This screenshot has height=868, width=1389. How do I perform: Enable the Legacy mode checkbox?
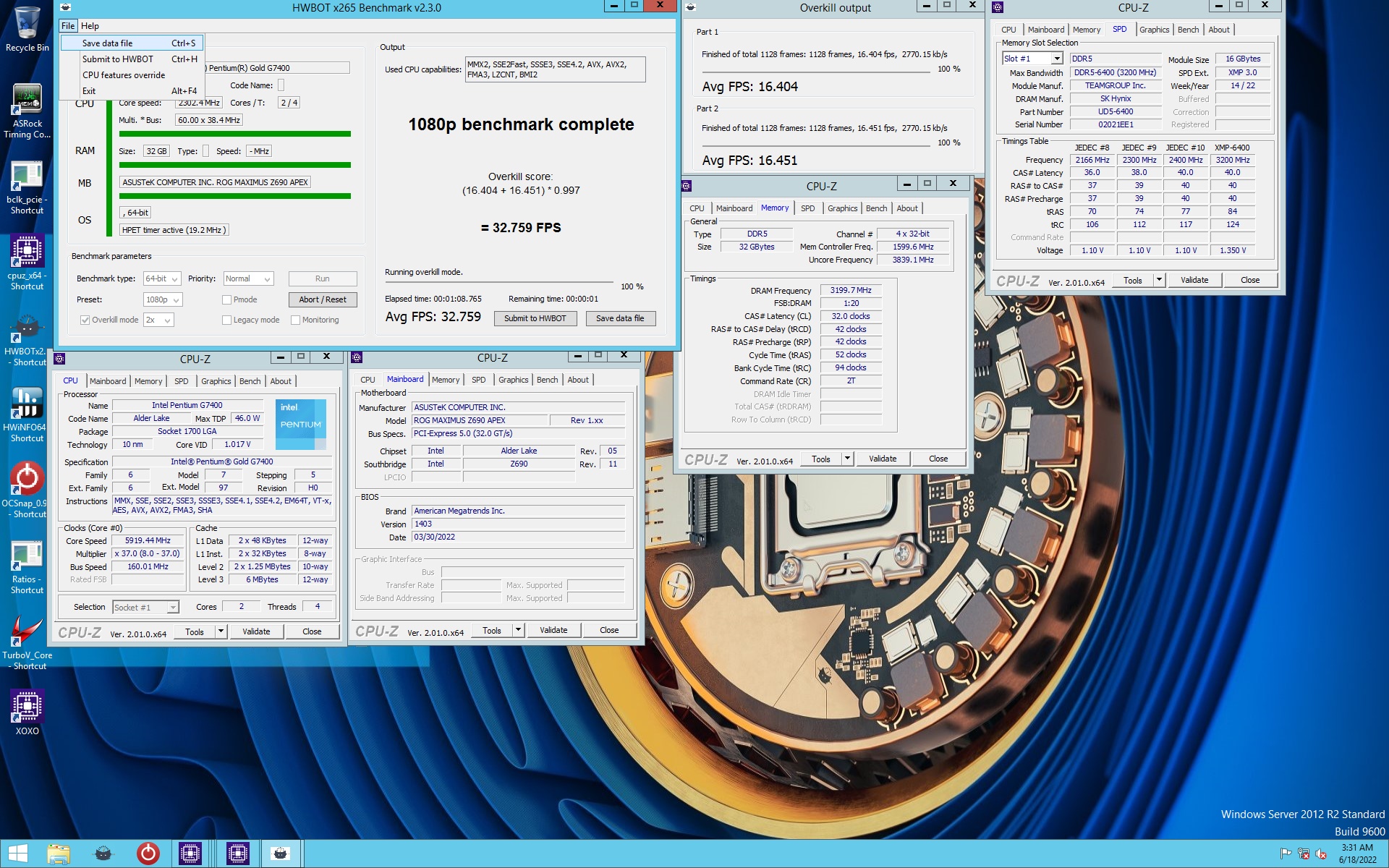point(226,320)
